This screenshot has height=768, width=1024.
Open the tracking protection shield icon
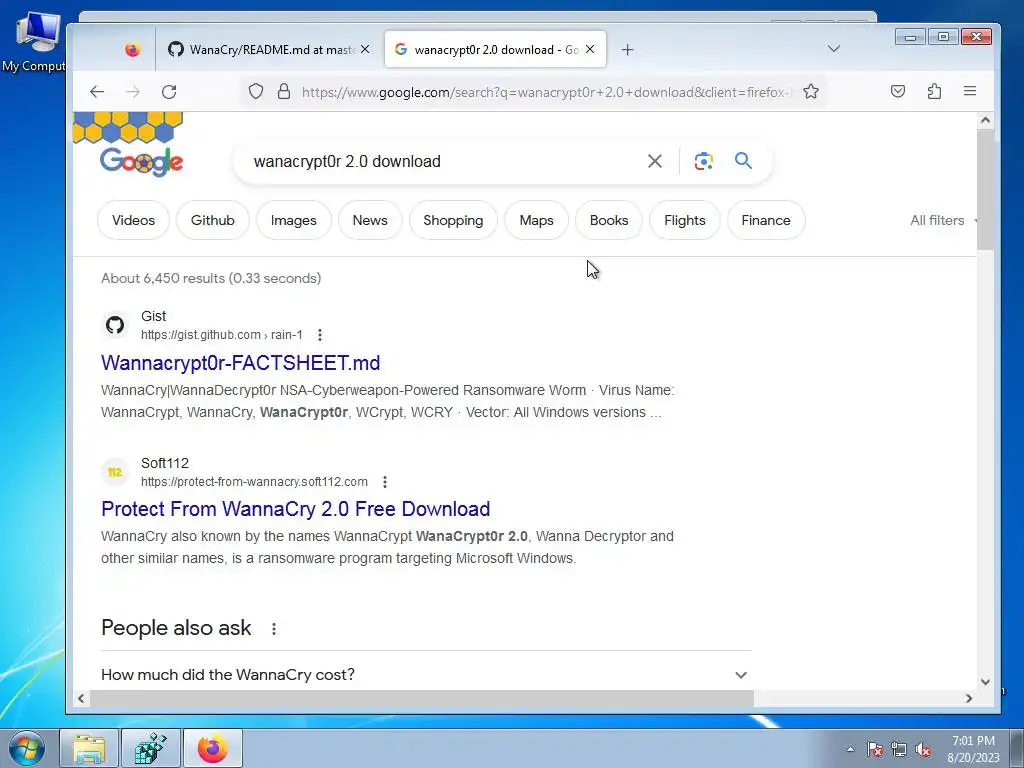[256, 91]
